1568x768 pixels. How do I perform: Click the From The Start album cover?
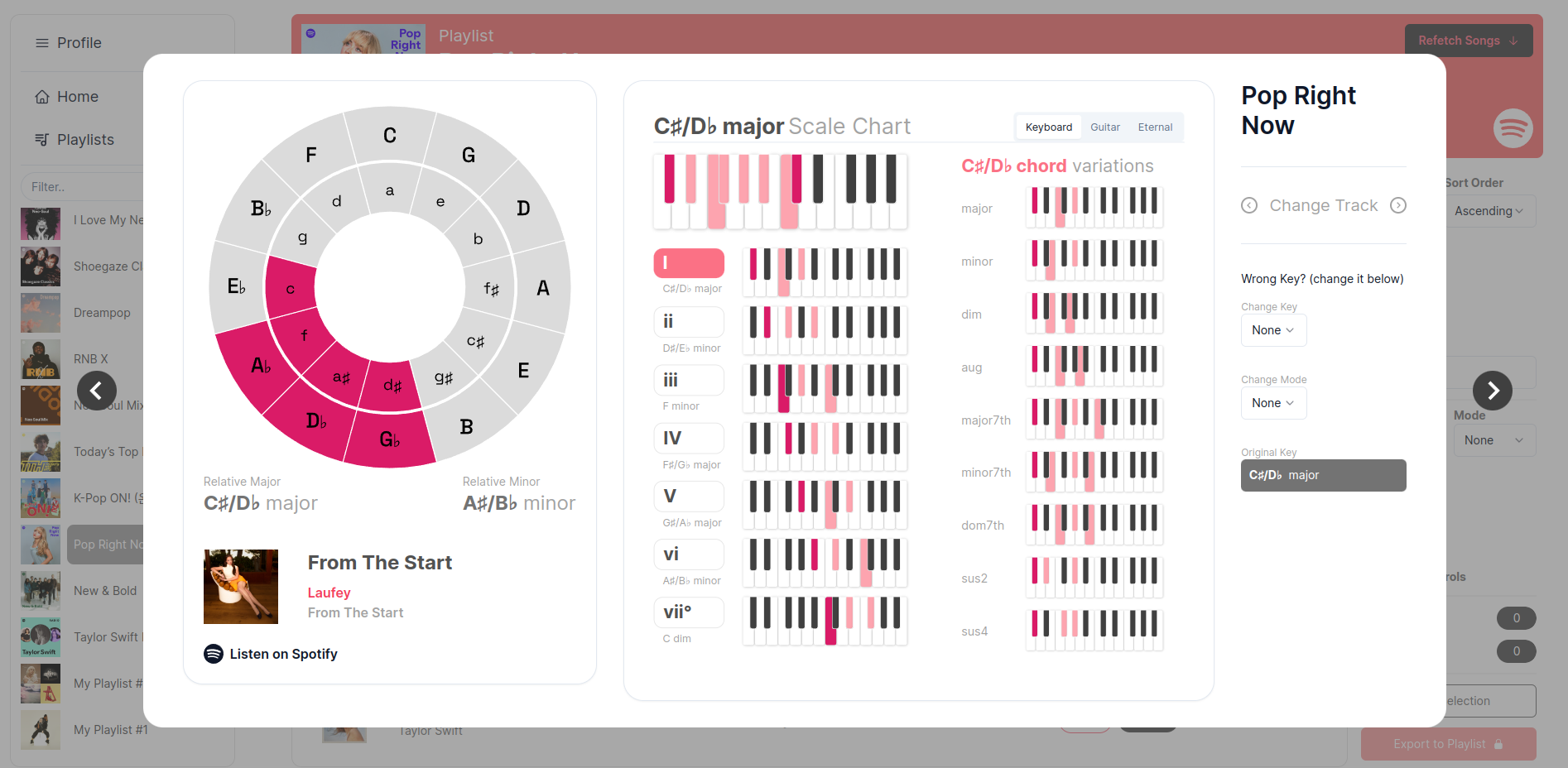241,587
